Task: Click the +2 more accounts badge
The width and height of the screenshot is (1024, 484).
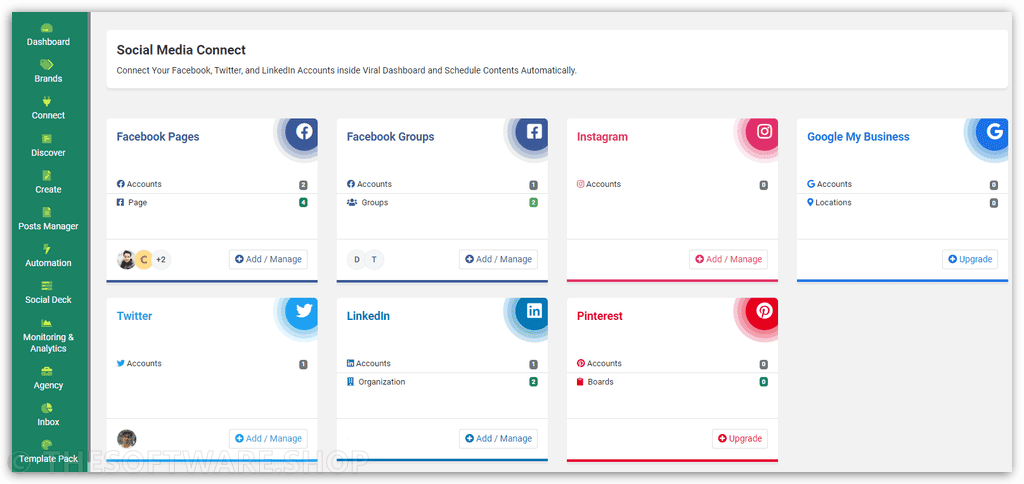Action: click(x=161, y=259)
